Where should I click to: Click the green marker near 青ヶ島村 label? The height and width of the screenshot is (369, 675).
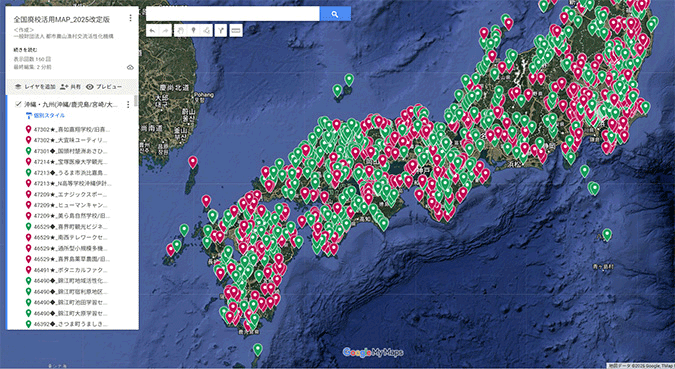pyautogui.click(x=607, y=235)
